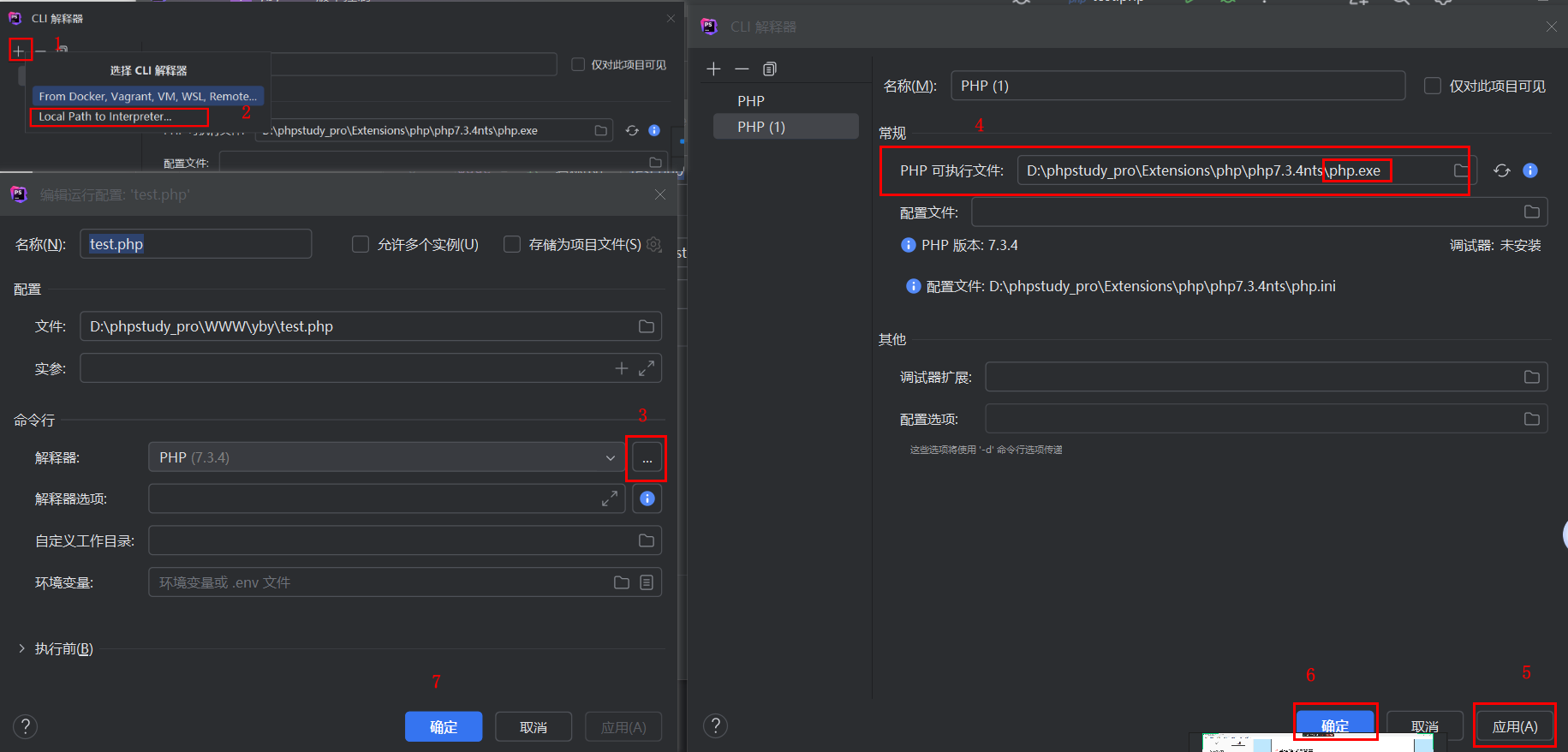Toggle visible only for this project, right dialog
Viewport: 1568px width, 752px height.
click(1432, 86)
